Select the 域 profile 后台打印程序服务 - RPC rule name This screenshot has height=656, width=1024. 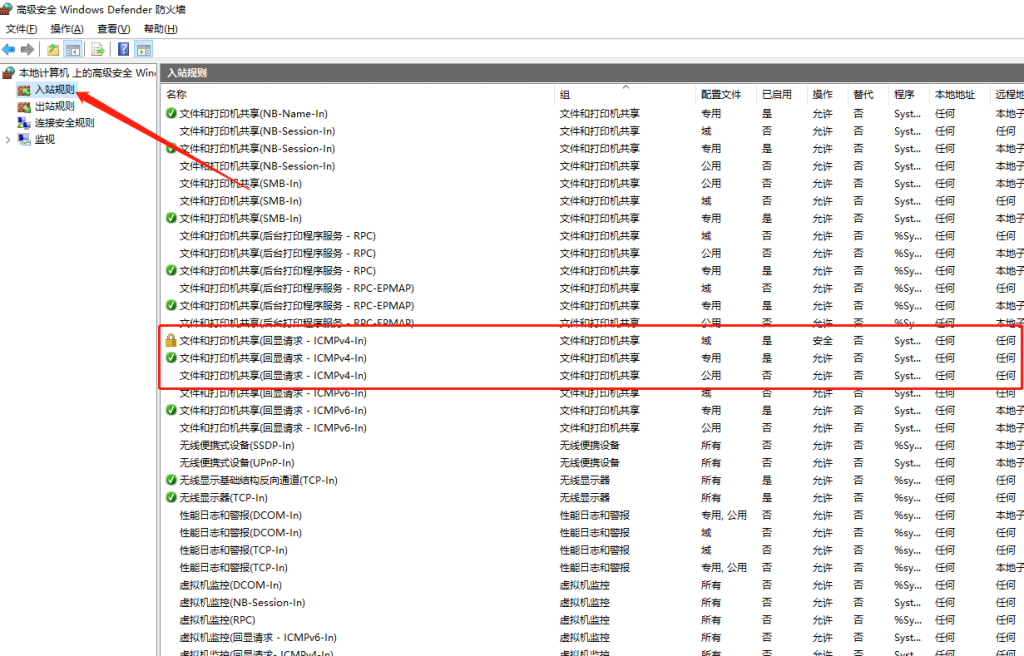pyautogui.click(x=278, y=236)
